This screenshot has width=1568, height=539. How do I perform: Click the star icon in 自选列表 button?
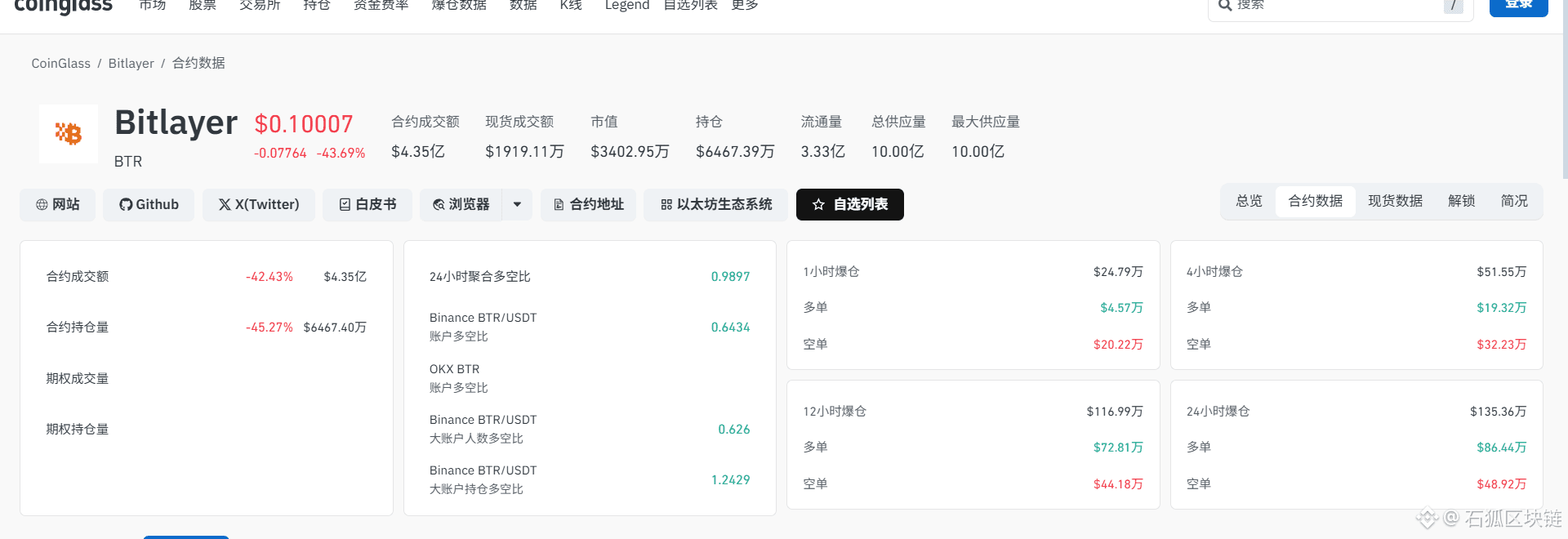(x=818, y=205)
